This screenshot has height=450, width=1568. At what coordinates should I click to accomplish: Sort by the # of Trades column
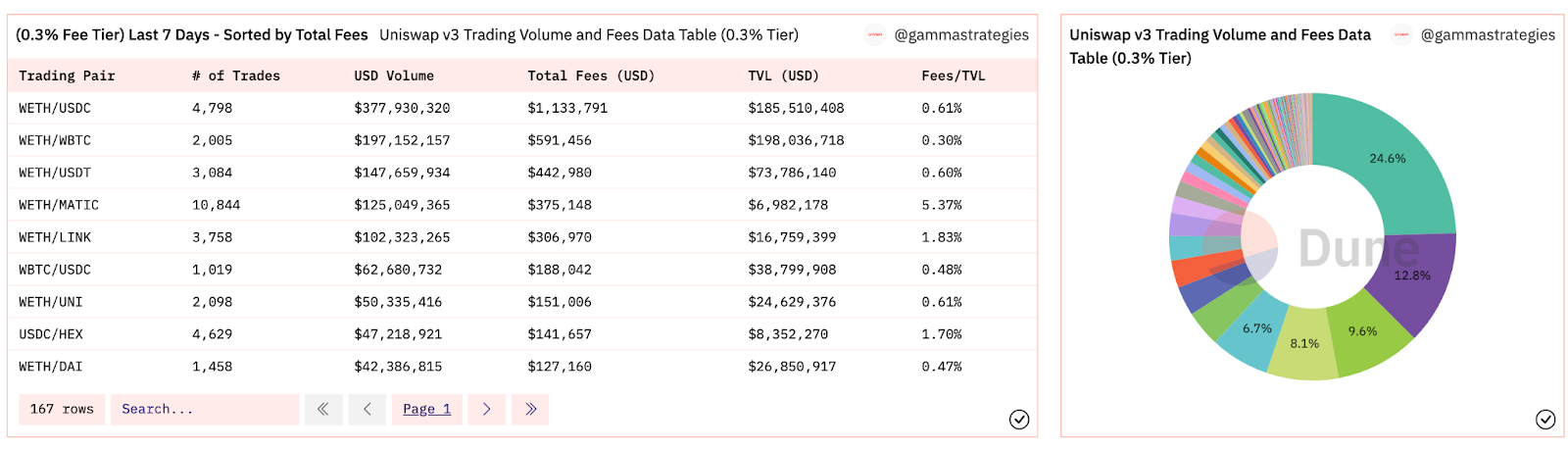point(236,75)
